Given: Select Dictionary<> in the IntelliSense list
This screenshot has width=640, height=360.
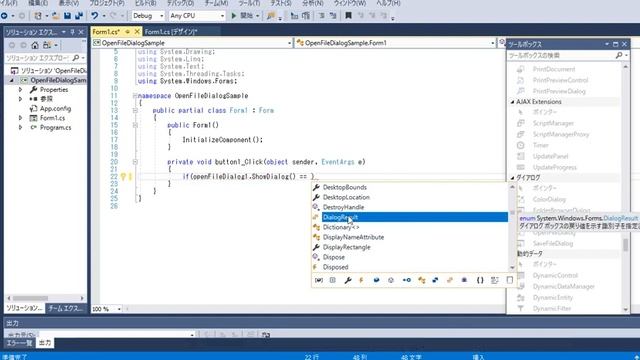Looking at the screenshot, I should (410, 227).
